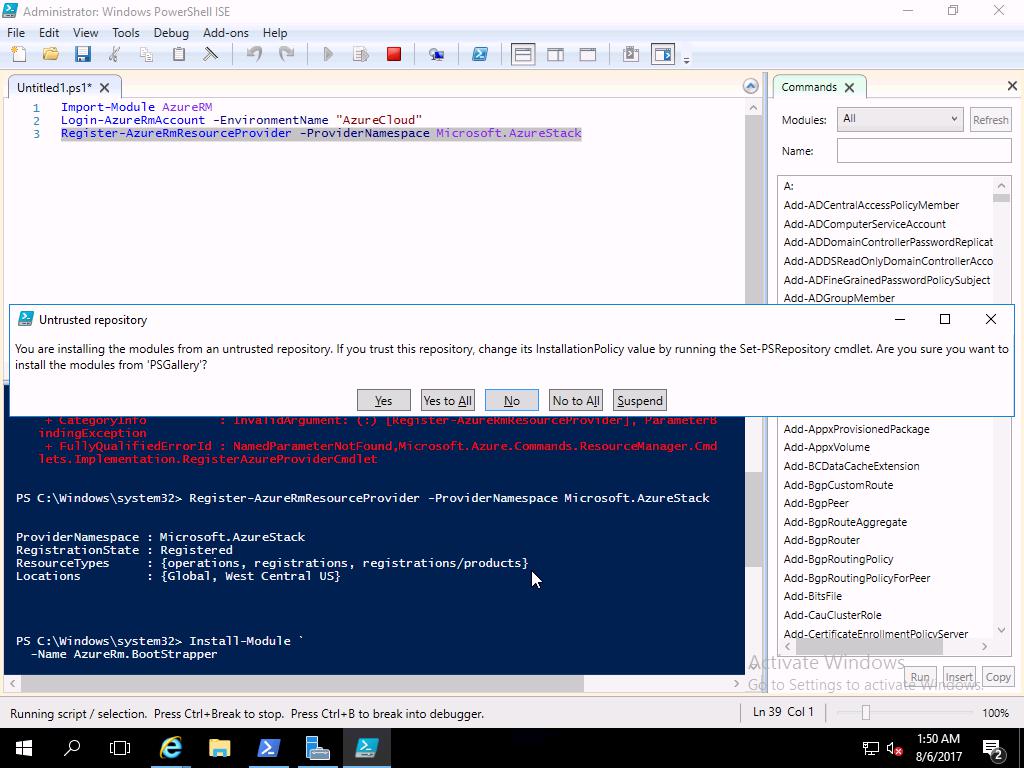The image size is (1024, 768).
Task: Show script pane maximized layout icon
Action: (588, 54)
